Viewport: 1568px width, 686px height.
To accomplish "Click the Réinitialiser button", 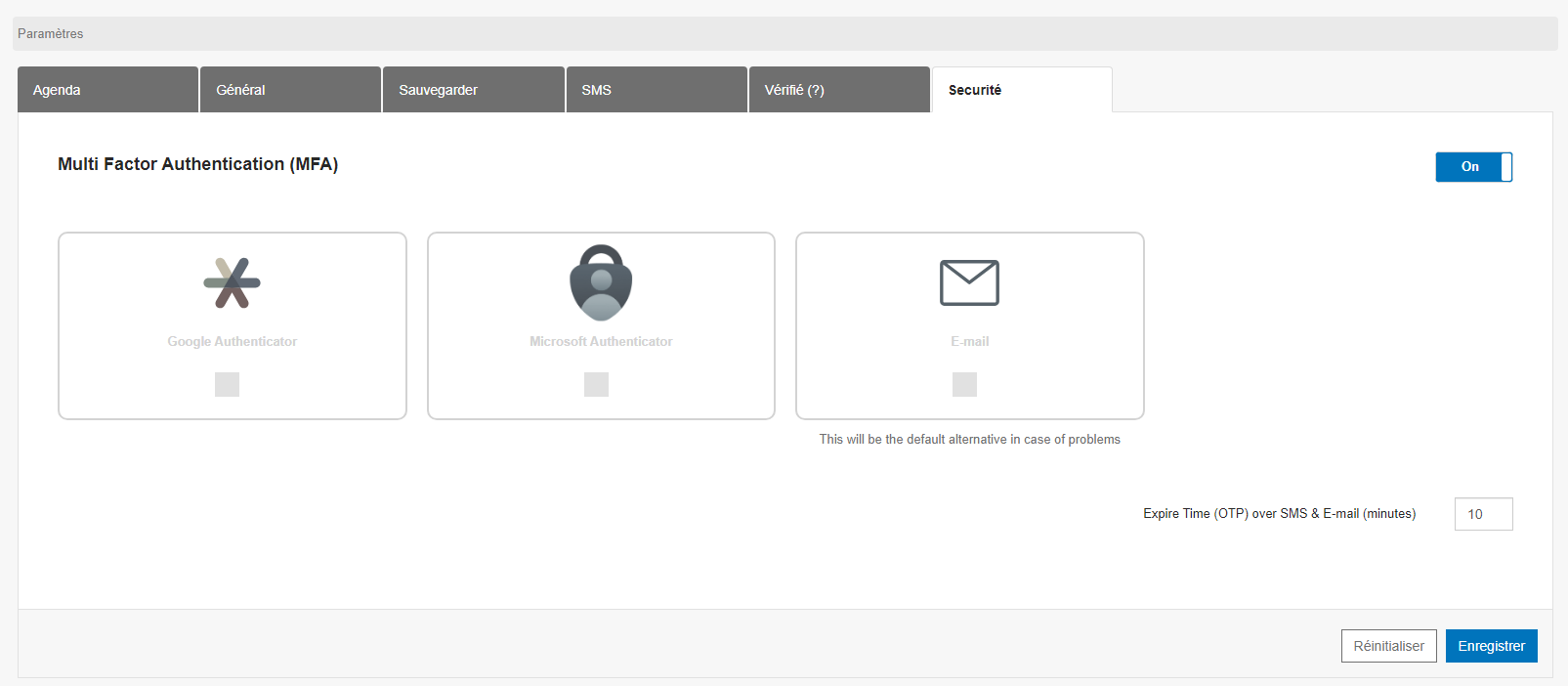I will point(1388,646).
